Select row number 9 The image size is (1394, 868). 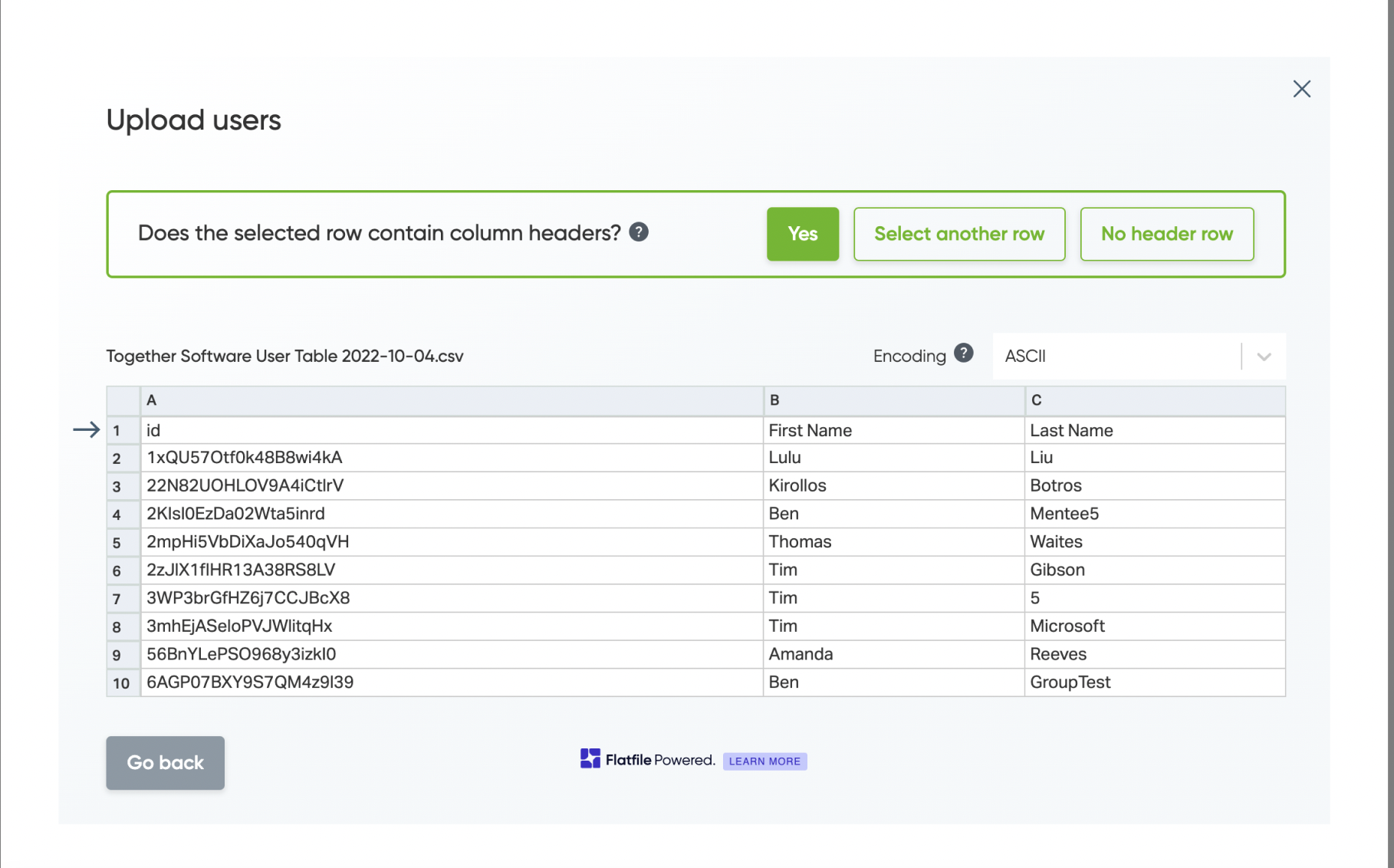pyautogui.click(x=123, y=655)
